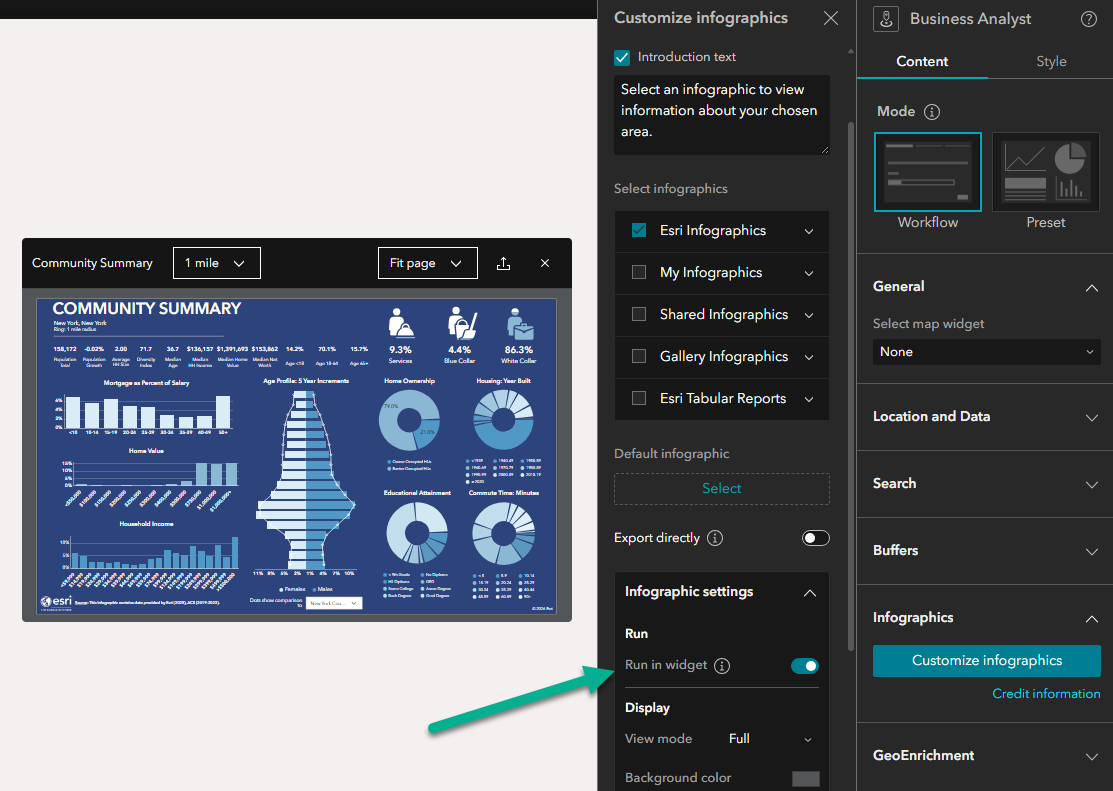Click the Home Ownership donut chart
The image size is (1113, 791).
click(410, 420)
